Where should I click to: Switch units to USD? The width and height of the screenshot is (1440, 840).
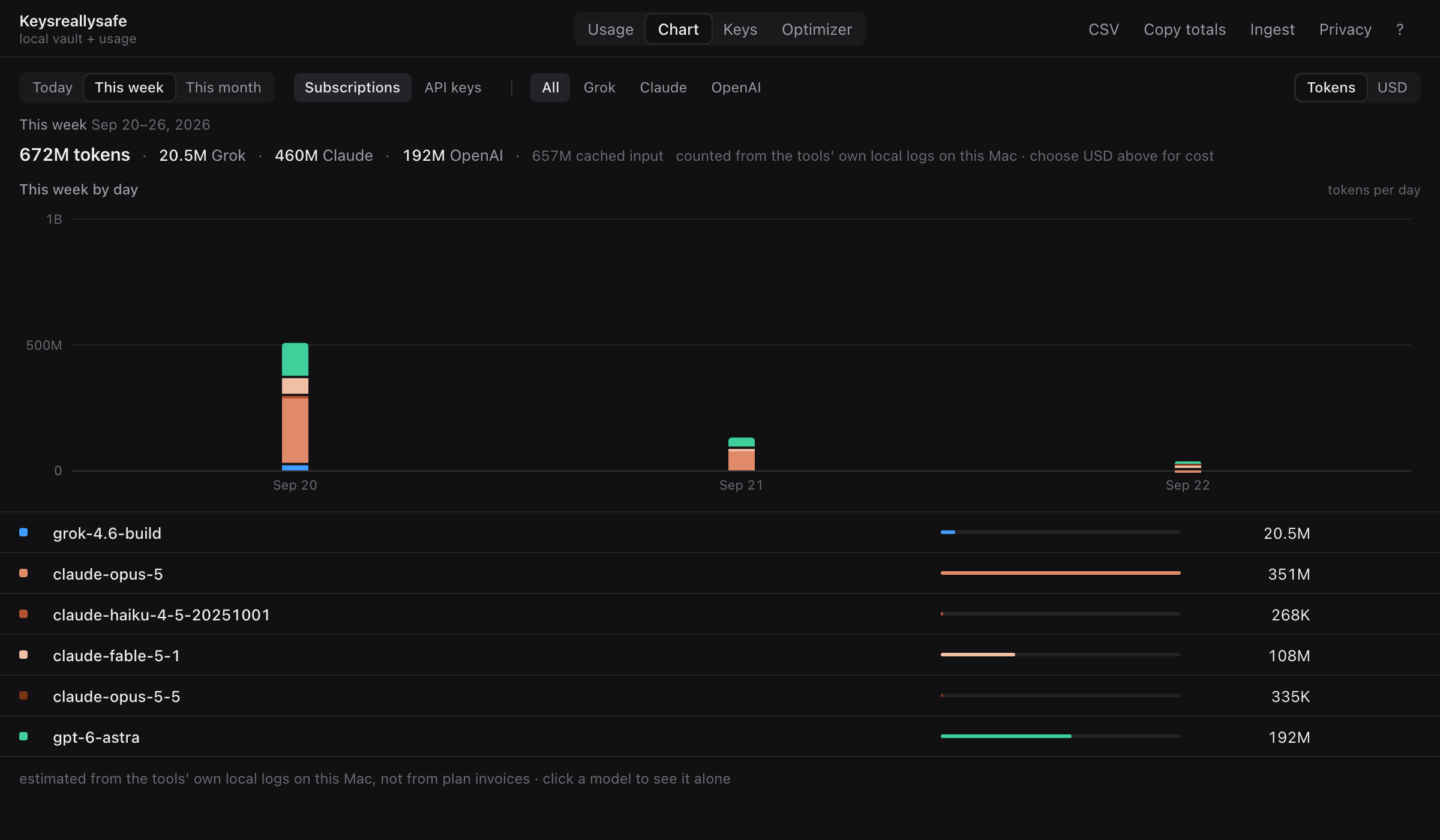1392,88
